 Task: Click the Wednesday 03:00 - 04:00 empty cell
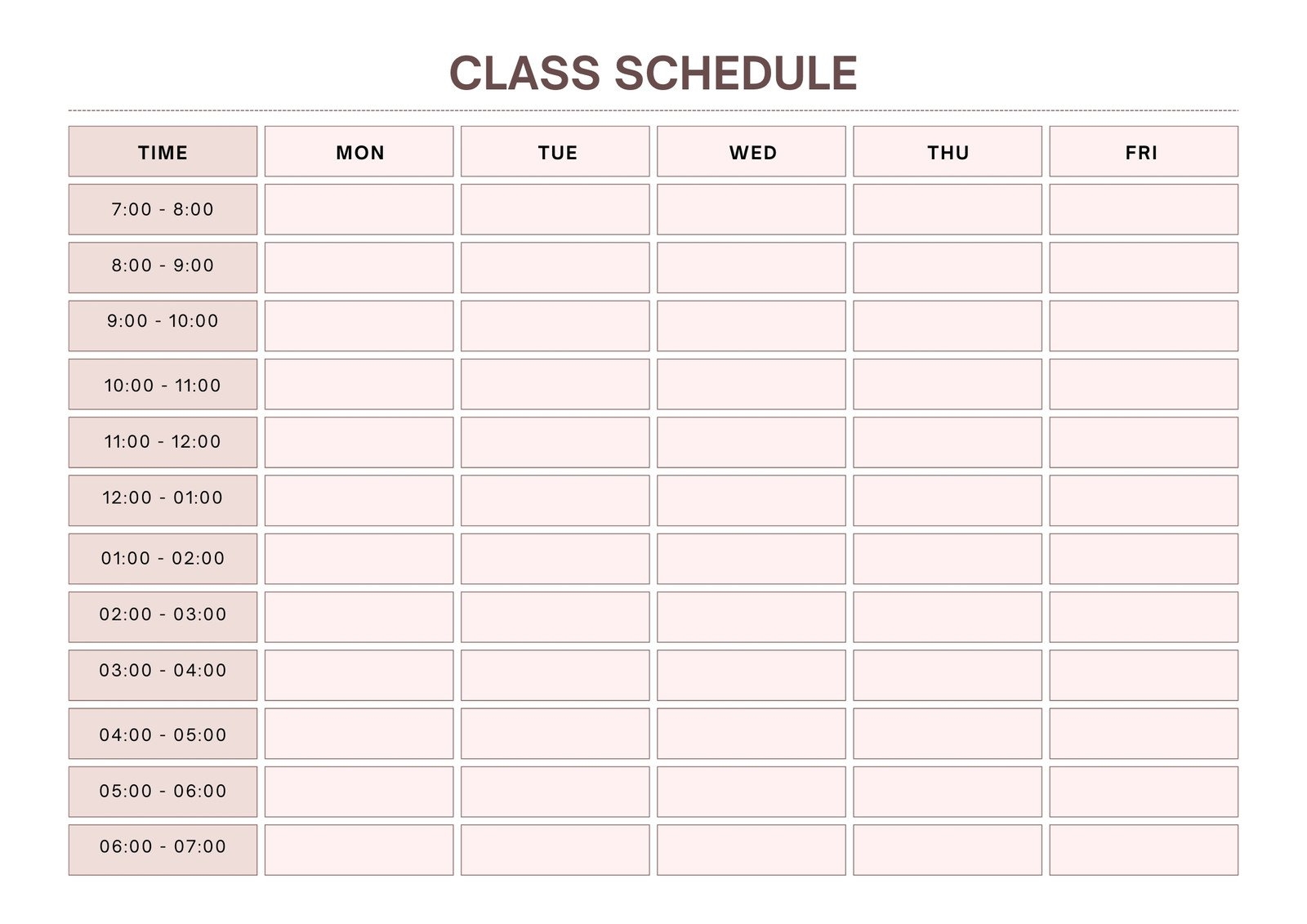[x=752, y=675]
